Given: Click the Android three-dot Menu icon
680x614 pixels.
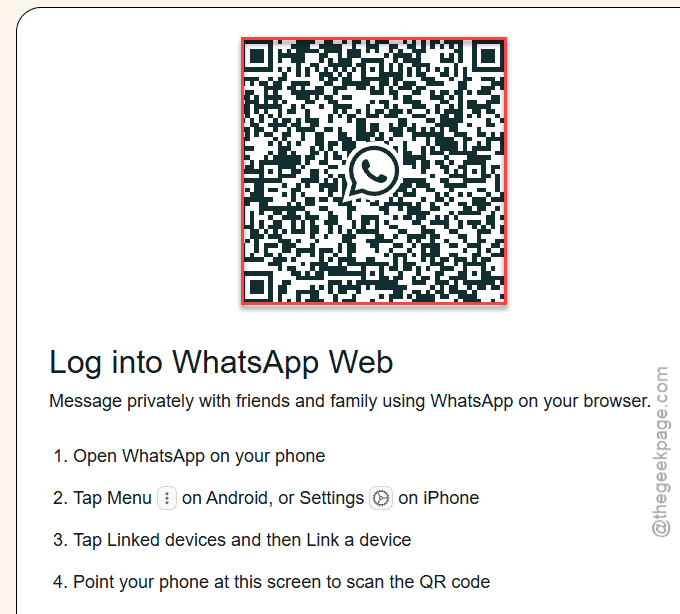Looking at the screenshot, I should (167, 498).
